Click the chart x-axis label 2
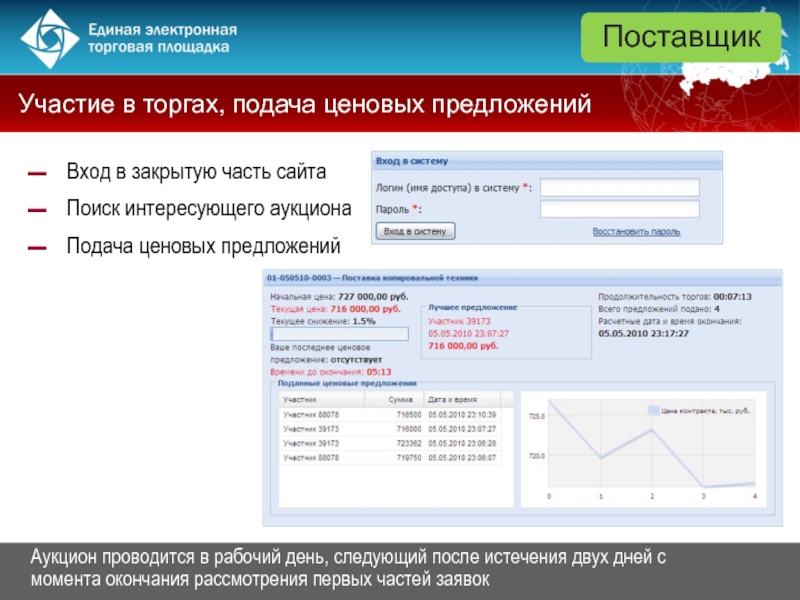 click(652, 497)
